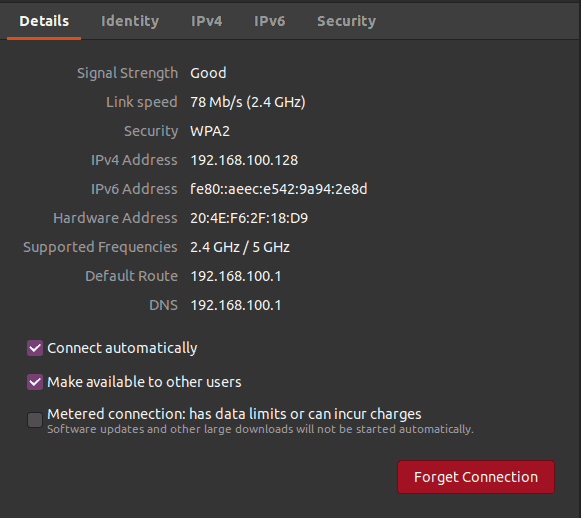Click the signal strength value Good
Image resolution: width=581 pixels, height=518 pixels.
tap(208, 73)
